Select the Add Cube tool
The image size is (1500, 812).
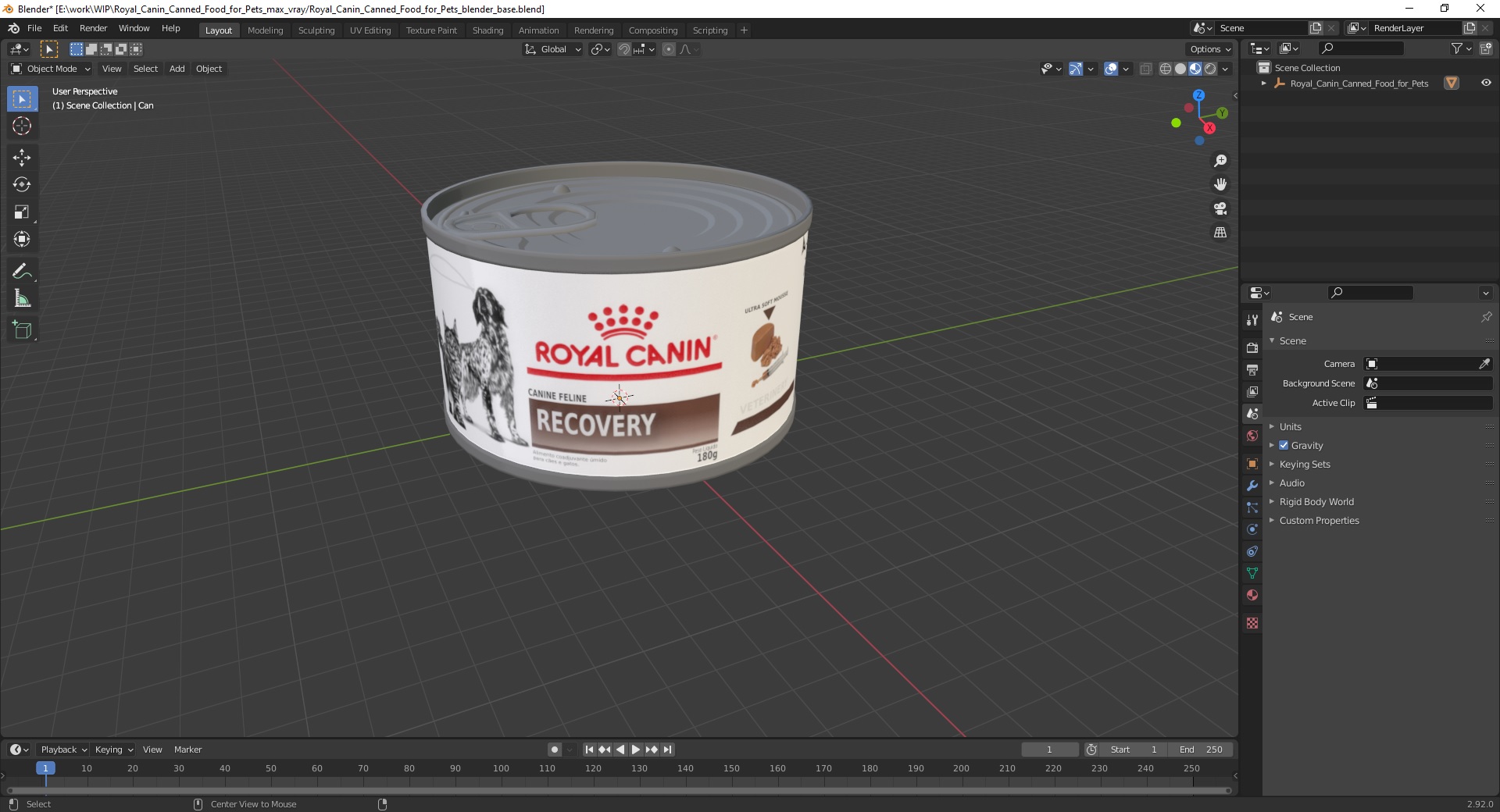point(22,330)
